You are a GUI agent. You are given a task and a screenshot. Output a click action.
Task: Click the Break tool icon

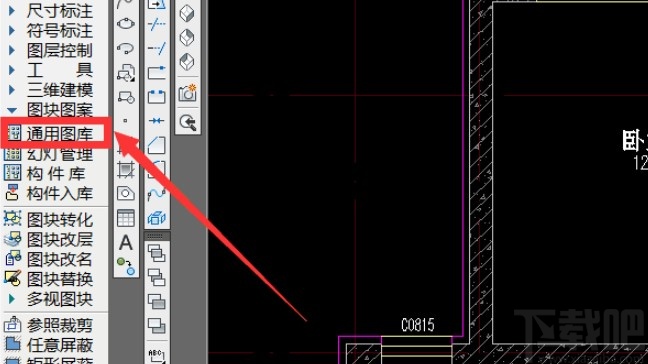tap(157, 97)
